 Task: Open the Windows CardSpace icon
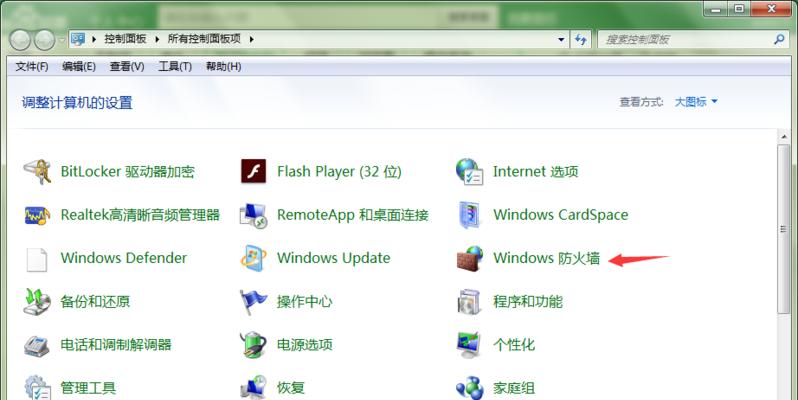pos(469,215)
